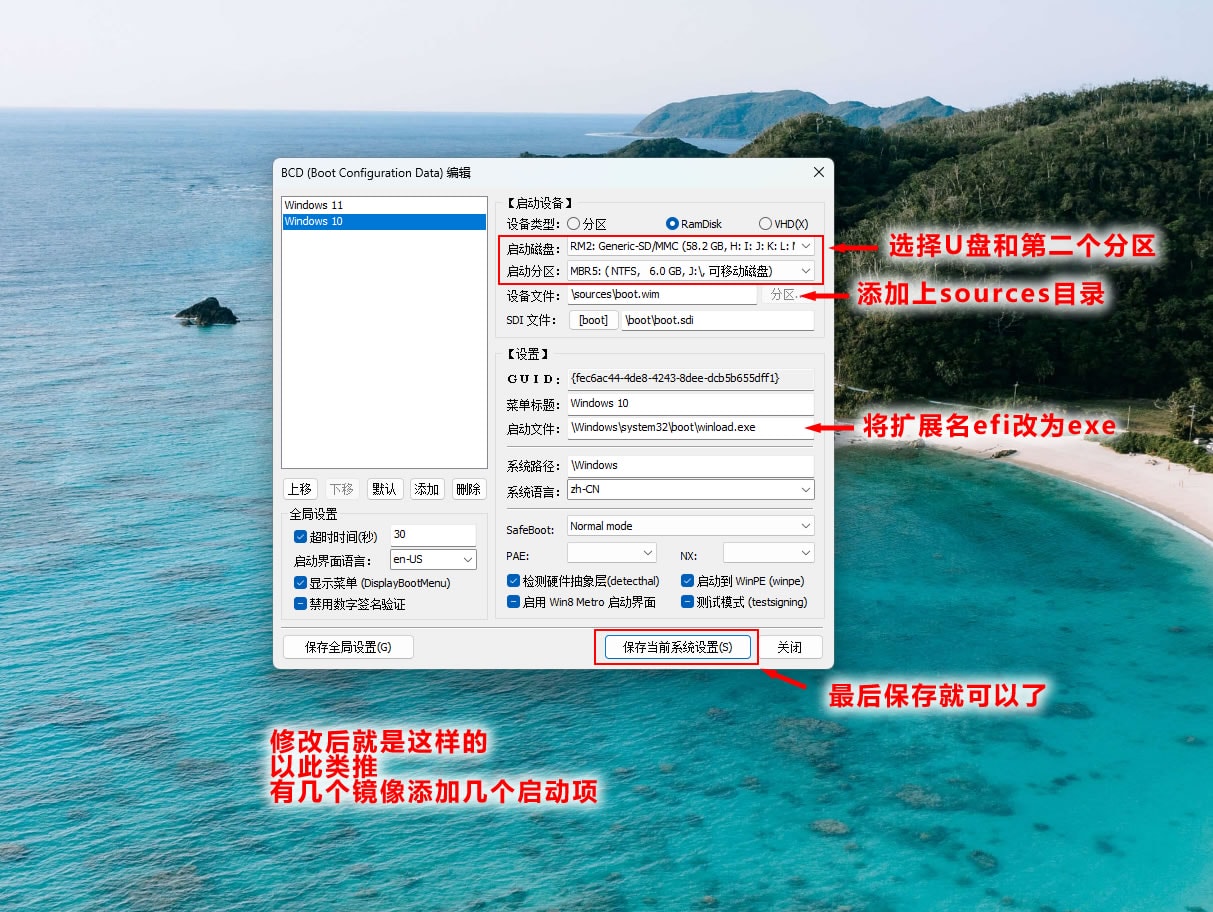Toggle 显示菜单 (DisplayBootMenu) checkbox
The image size is (1213, 912).
(300, 583)
